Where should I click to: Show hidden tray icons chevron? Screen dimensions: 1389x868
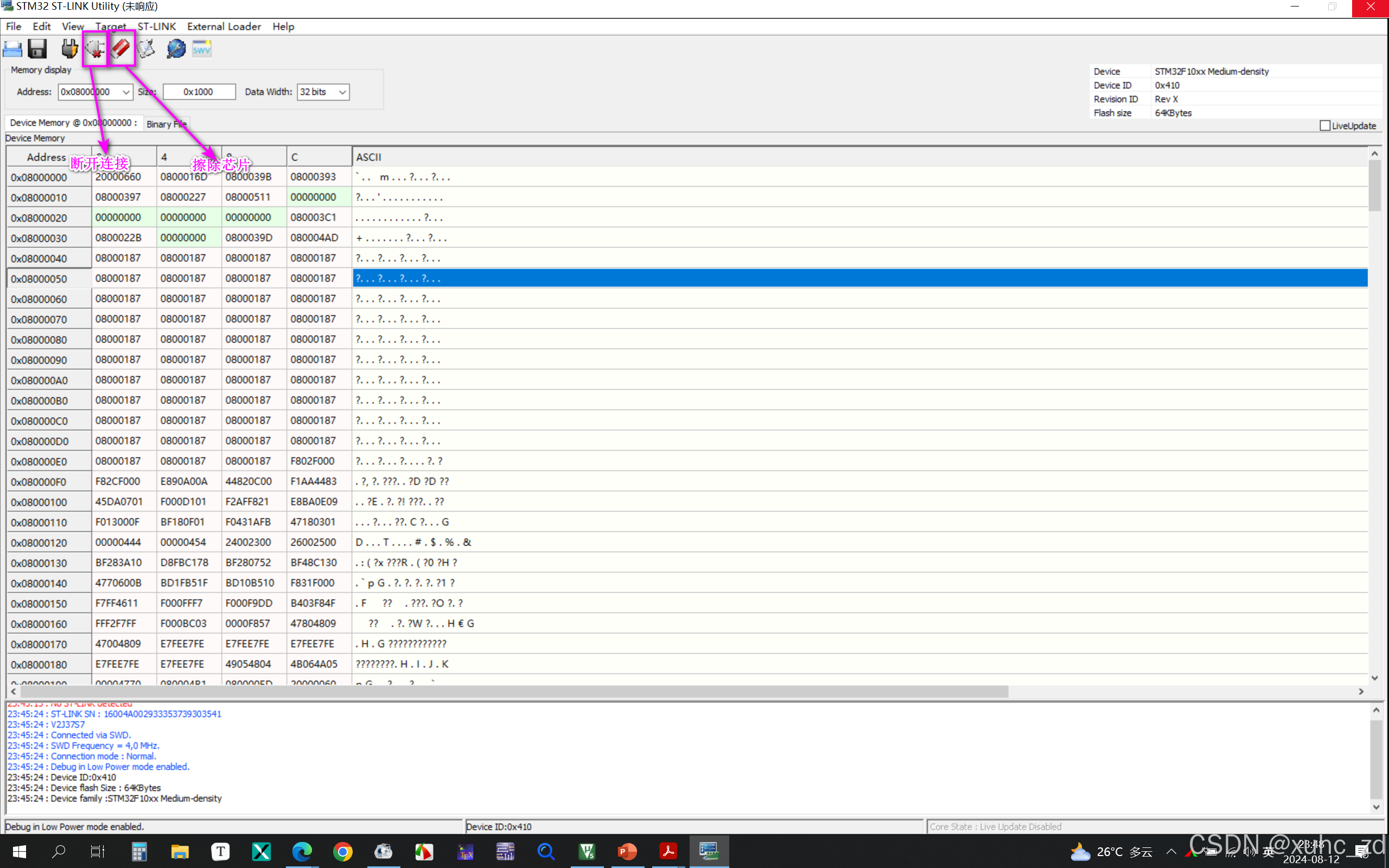(1171, 852)
